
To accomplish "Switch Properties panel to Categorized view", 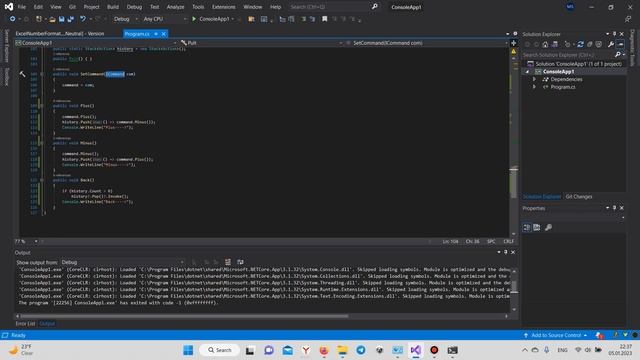I will click(x=527, y=227).
